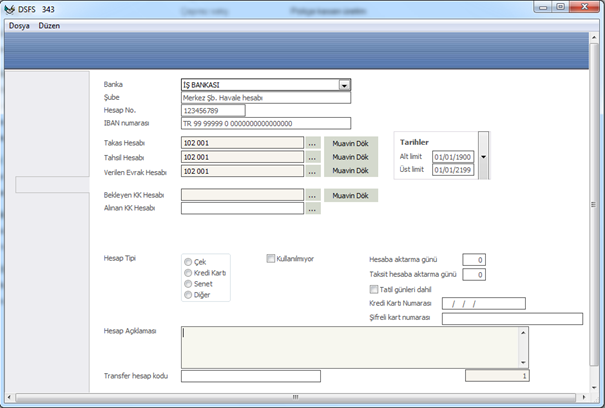The image size is (605, 408).
Task: Choose the Senet radio option
Action: [188, 284]
